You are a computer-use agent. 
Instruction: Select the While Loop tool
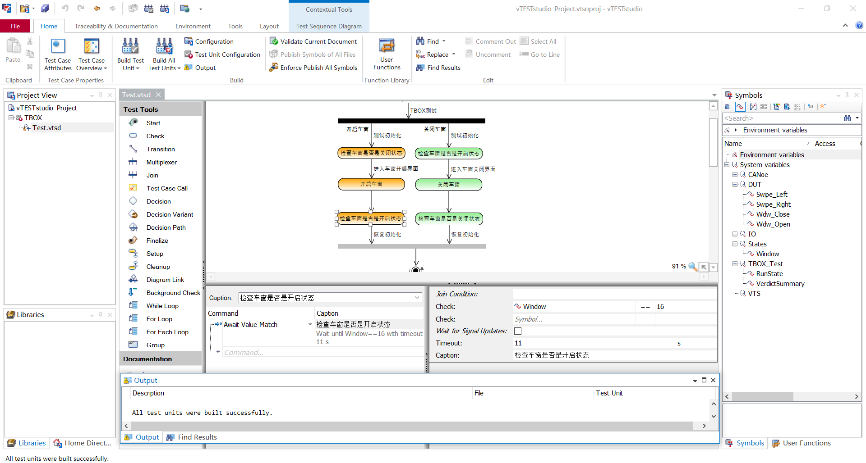click(x=162, y=306)
